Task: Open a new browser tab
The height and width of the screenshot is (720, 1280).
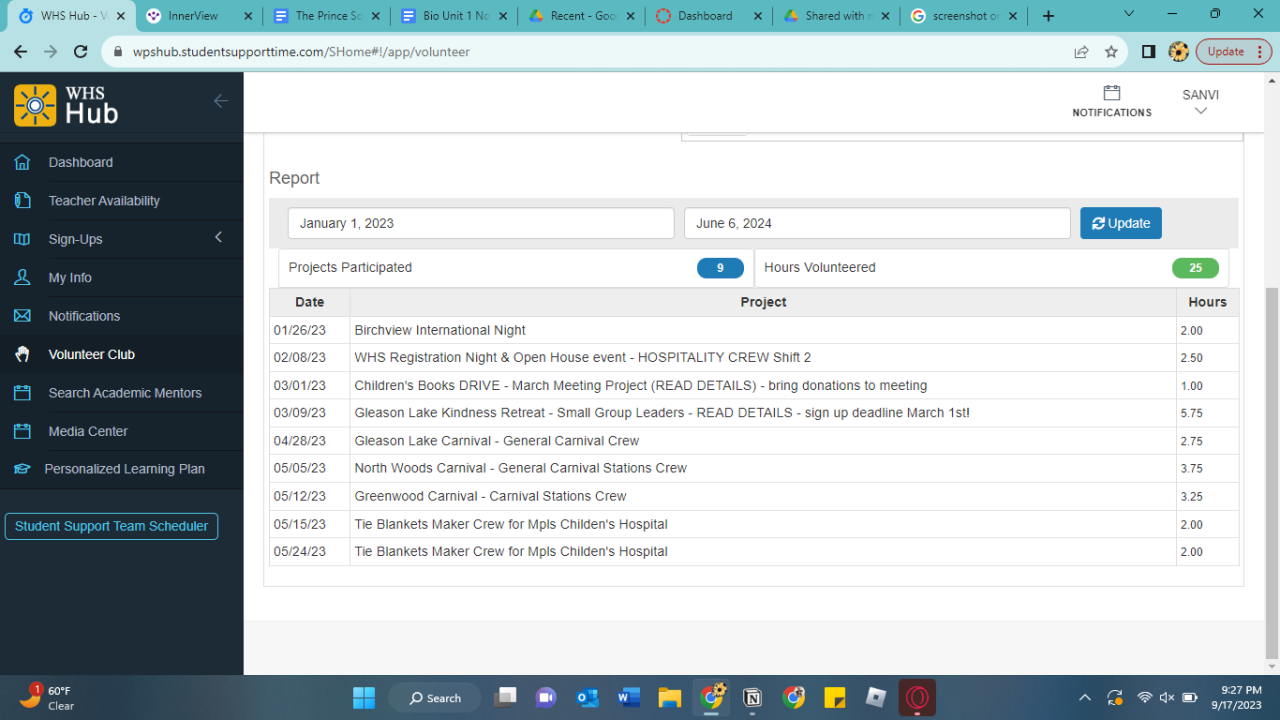Action: pyautogui.click(x=1048, y=16)
